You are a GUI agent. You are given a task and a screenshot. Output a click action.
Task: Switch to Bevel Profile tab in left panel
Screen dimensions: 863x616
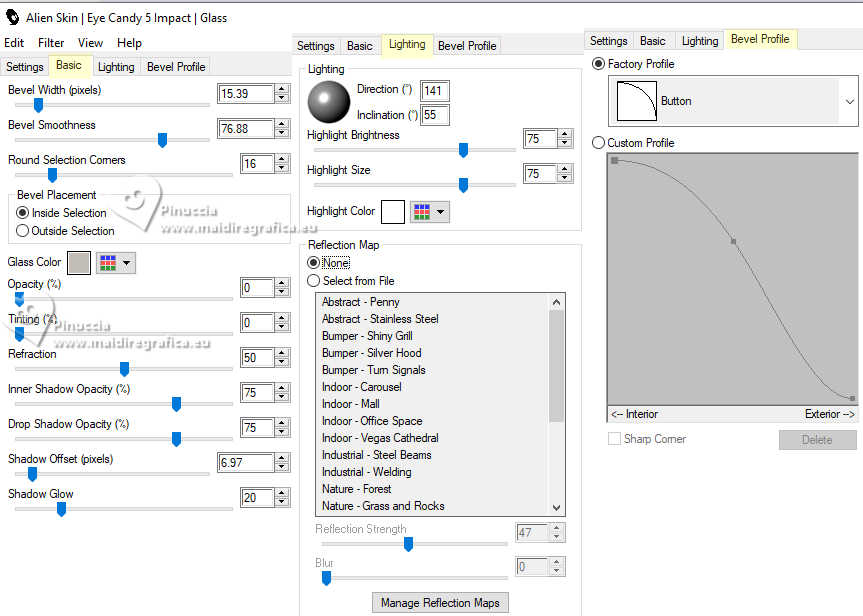(176, 67)
